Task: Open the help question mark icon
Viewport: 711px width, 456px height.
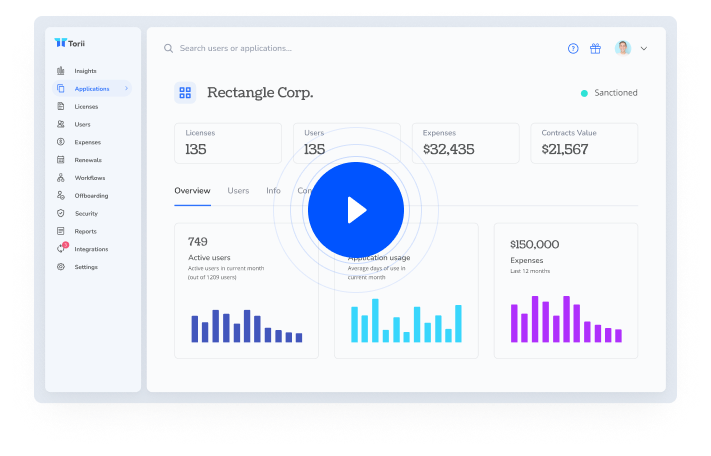Action: [x=573, y=49]
